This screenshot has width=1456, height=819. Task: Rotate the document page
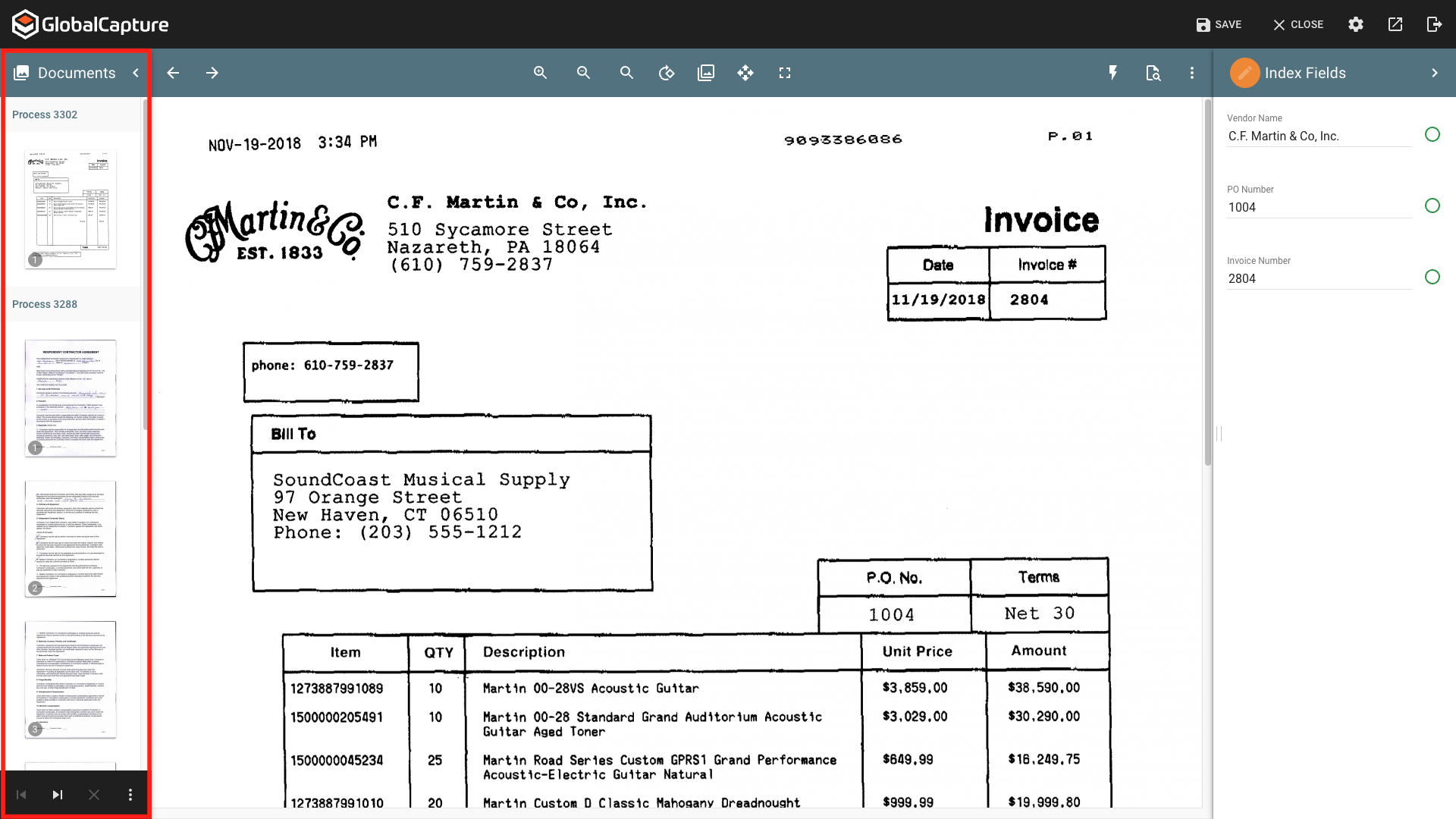click(667, 73)
